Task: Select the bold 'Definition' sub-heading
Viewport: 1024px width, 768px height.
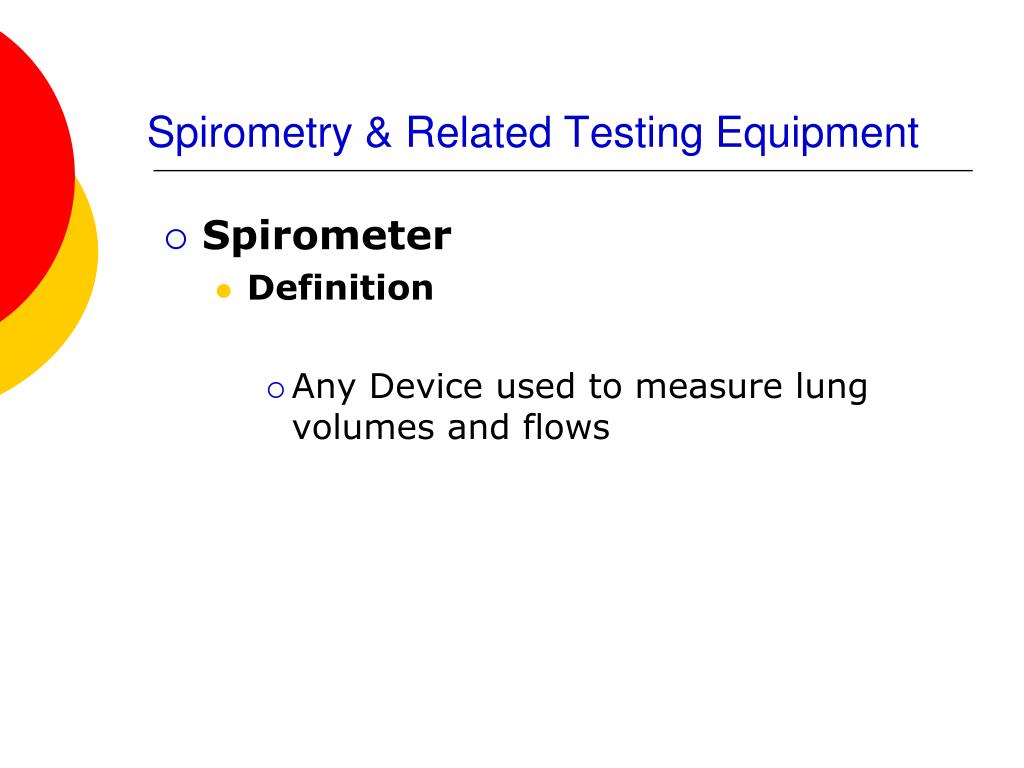Action: click(340, 288)
